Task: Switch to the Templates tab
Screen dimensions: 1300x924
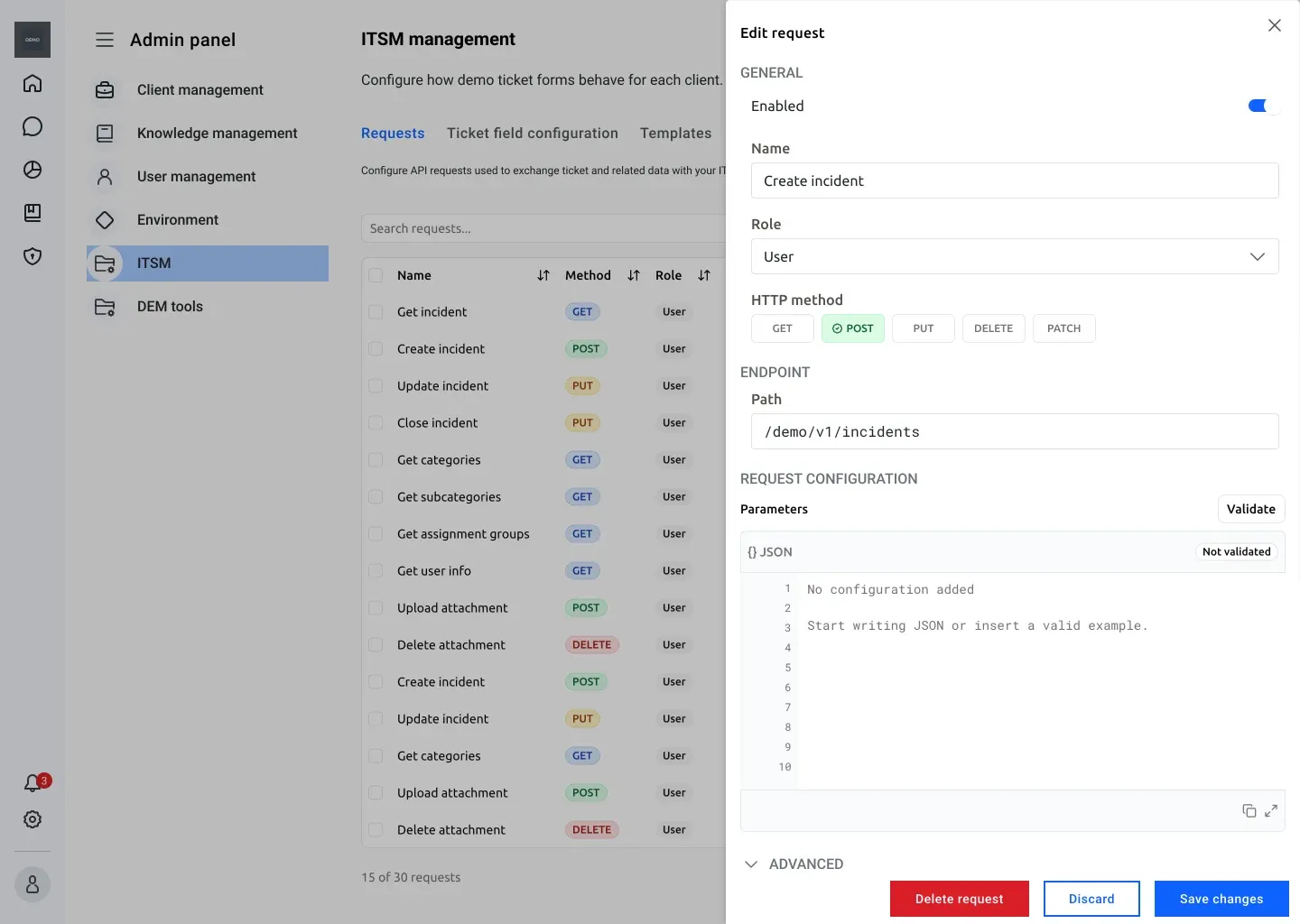Action: click(x=676, y=133)
